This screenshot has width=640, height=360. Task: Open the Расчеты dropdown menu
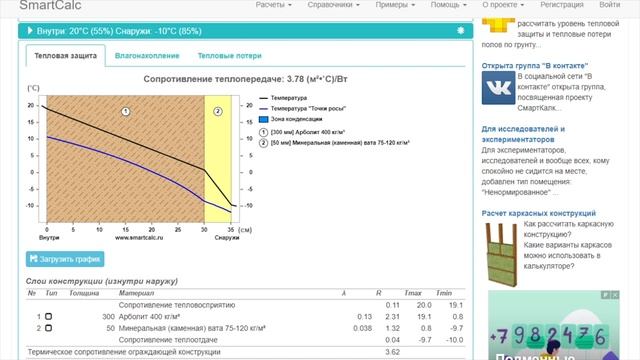tap(273, 5)
